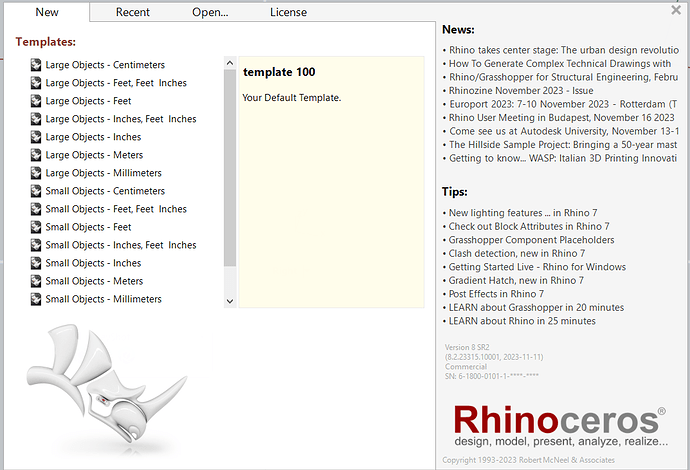The width and height of the screenshot is (690, 470).
Task: Pick Small Objects - Inches template name
Action: coord(93,264)
